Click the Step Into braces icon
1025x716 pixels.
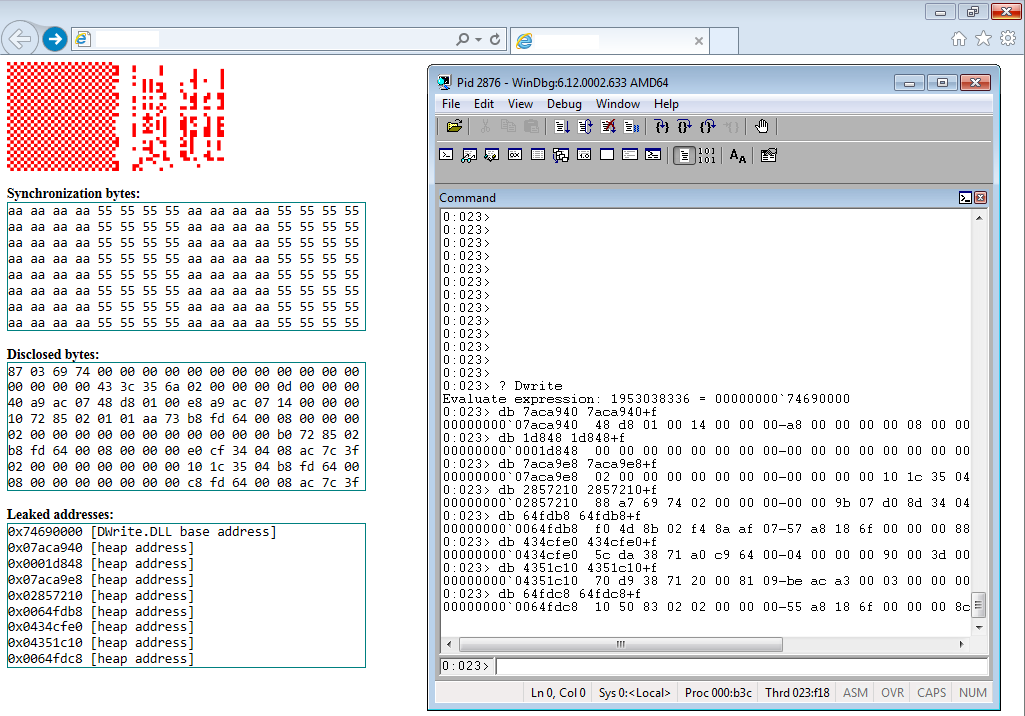coord(661,127)
